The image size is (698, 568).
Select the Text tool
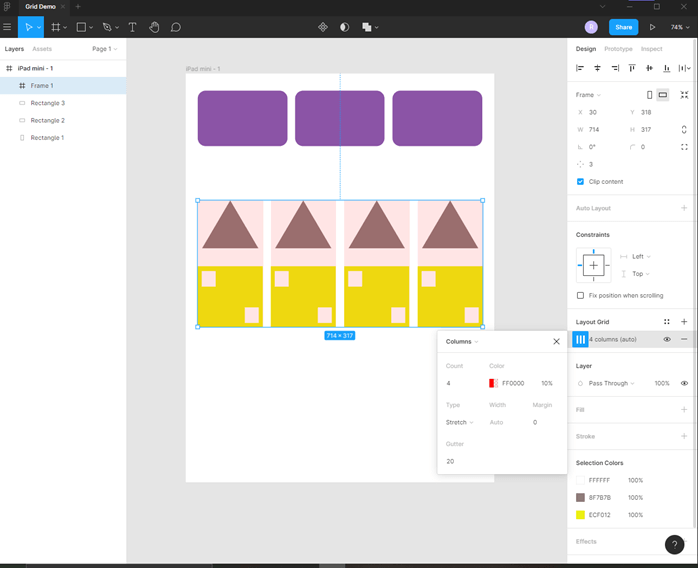132,27
